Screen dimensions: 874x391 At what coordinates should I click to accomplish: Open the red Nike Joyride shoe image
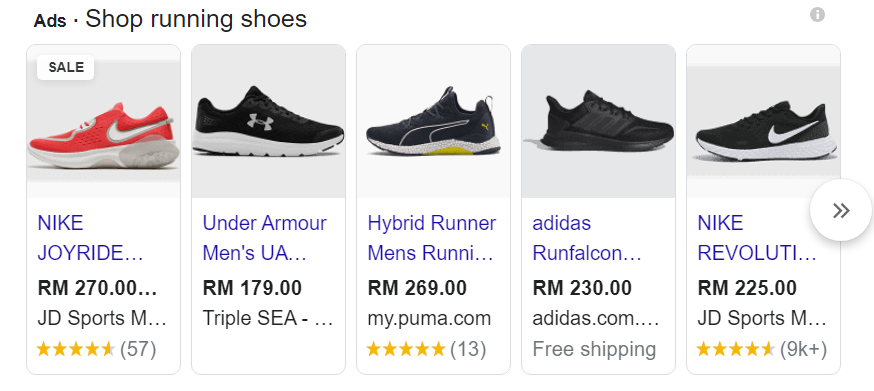(104, 121)
